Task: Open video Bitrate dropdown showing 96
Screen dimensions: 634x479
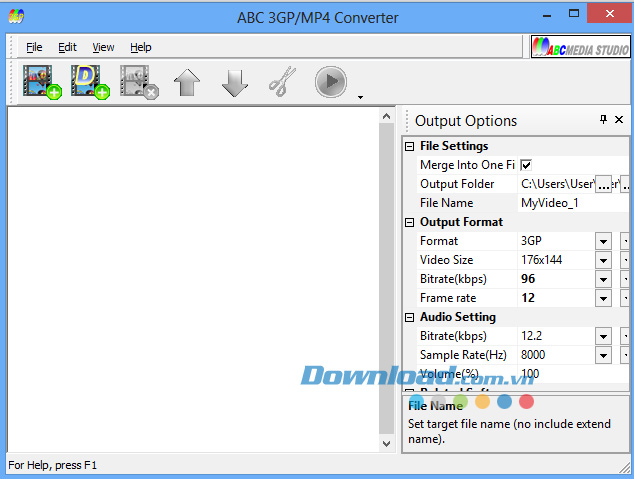Action: (603, 279)
